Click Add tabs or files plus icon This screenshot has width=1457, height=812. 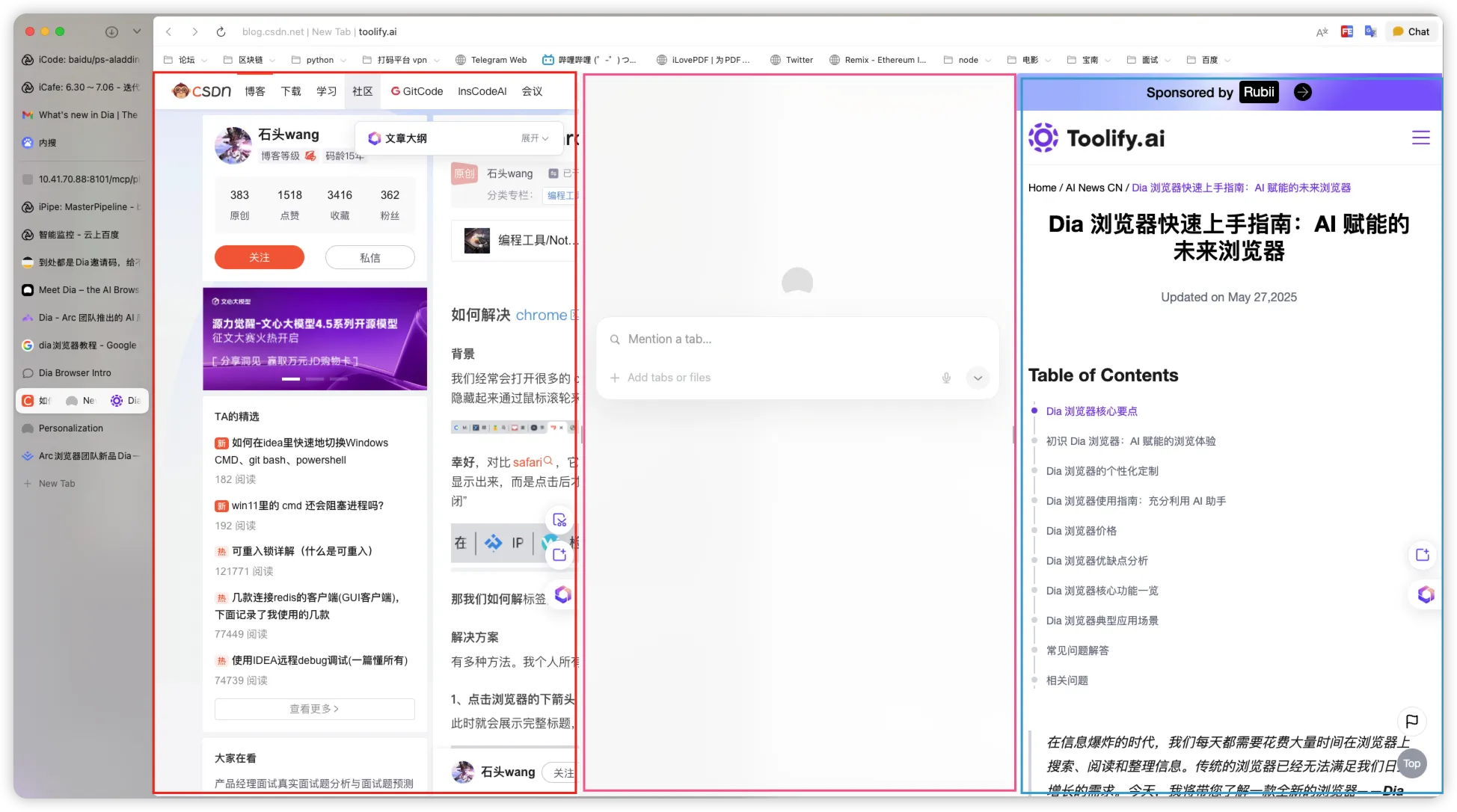(x=614, y=378)
